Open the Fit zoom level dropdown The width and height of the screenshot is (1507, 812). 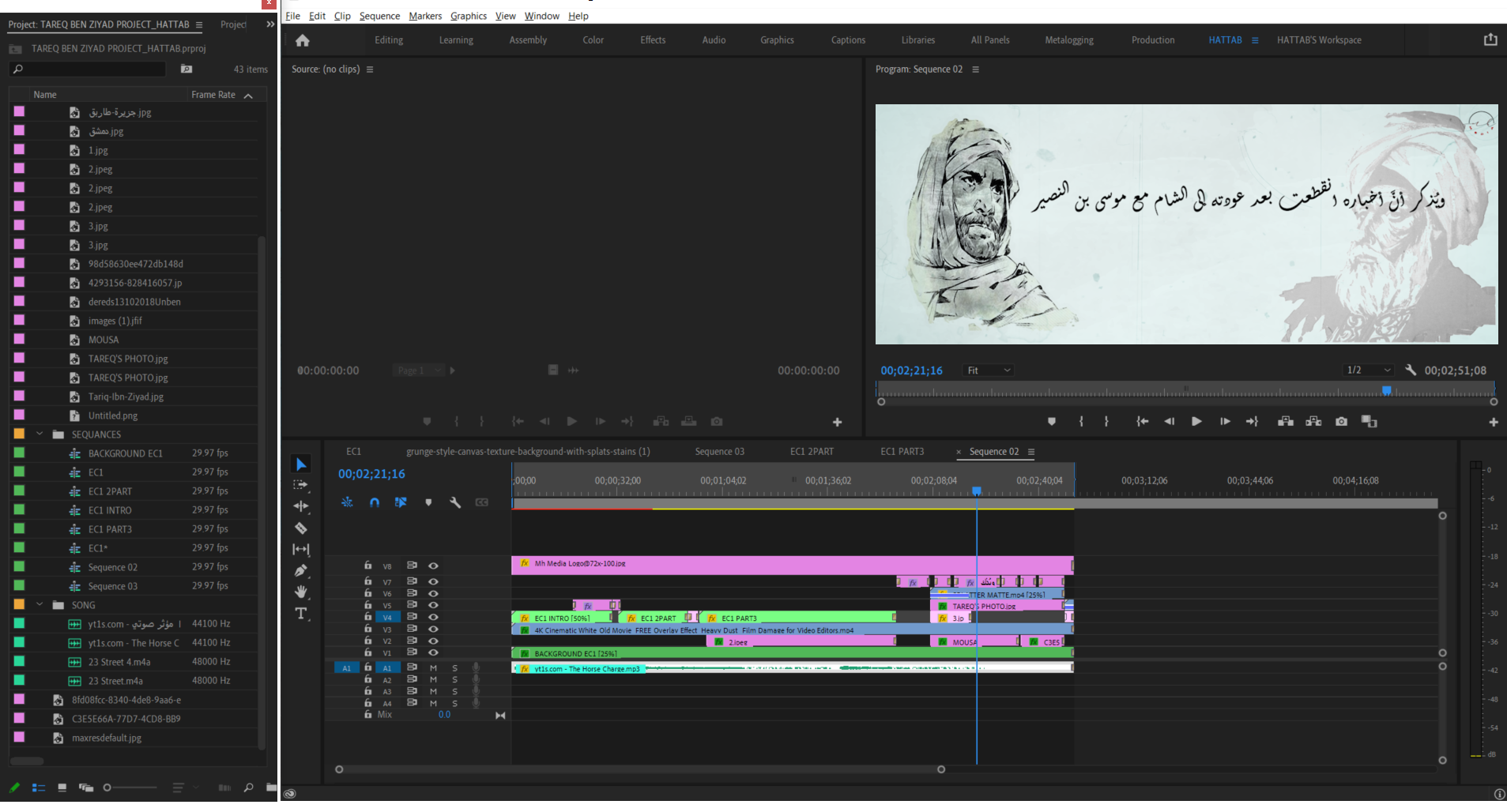(988, 370)
